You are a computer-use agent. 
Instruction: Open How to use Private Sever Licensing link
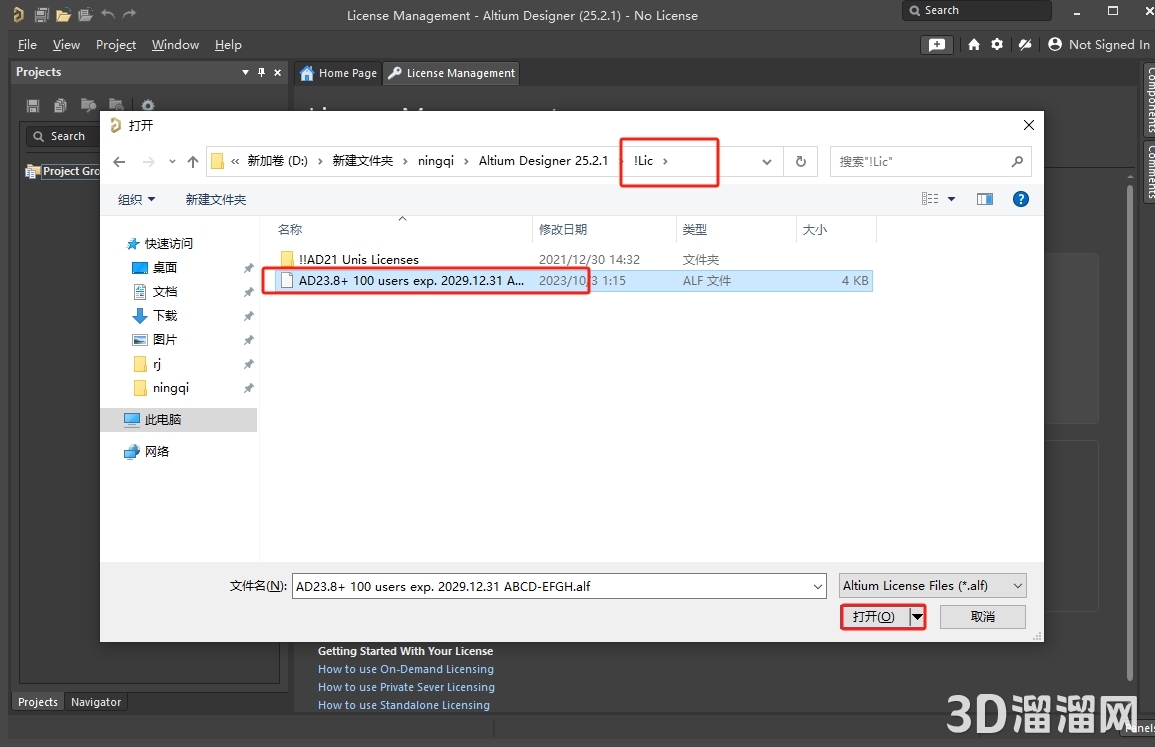pyautogui.click(x=407, y=687)
